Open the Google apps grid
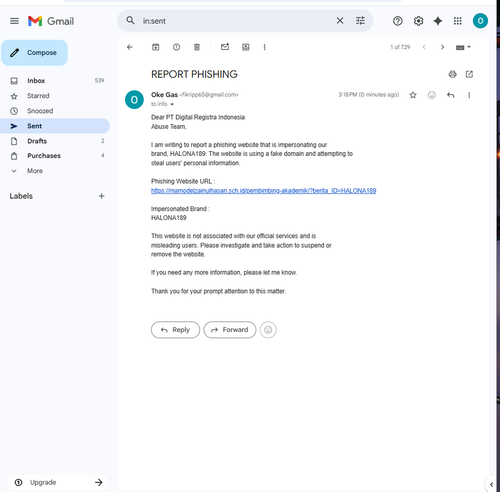 [x=458, y=21]
